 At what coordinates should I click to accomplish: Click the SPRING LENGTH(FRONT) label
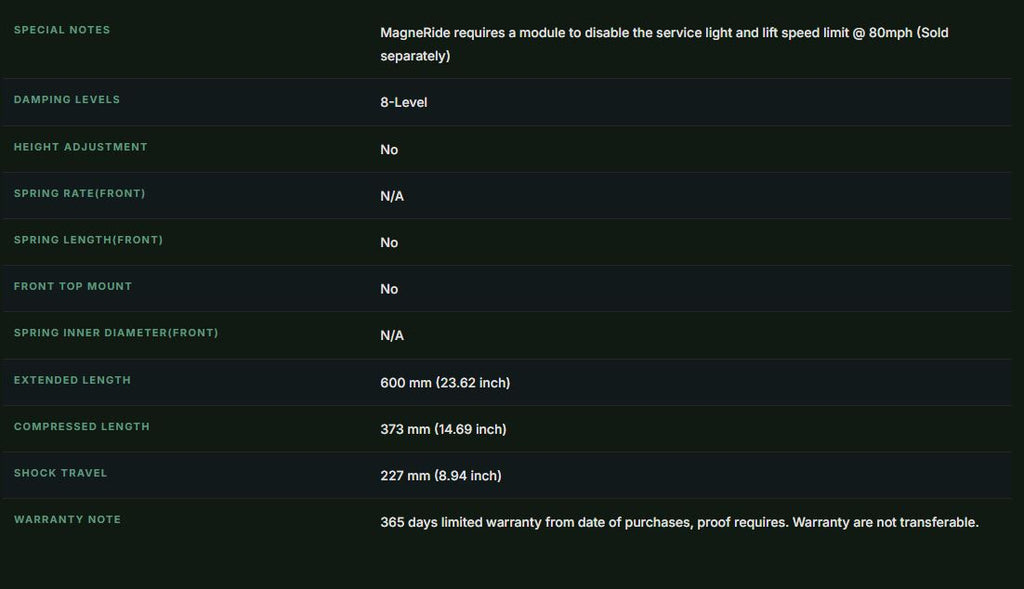[88, 240]
